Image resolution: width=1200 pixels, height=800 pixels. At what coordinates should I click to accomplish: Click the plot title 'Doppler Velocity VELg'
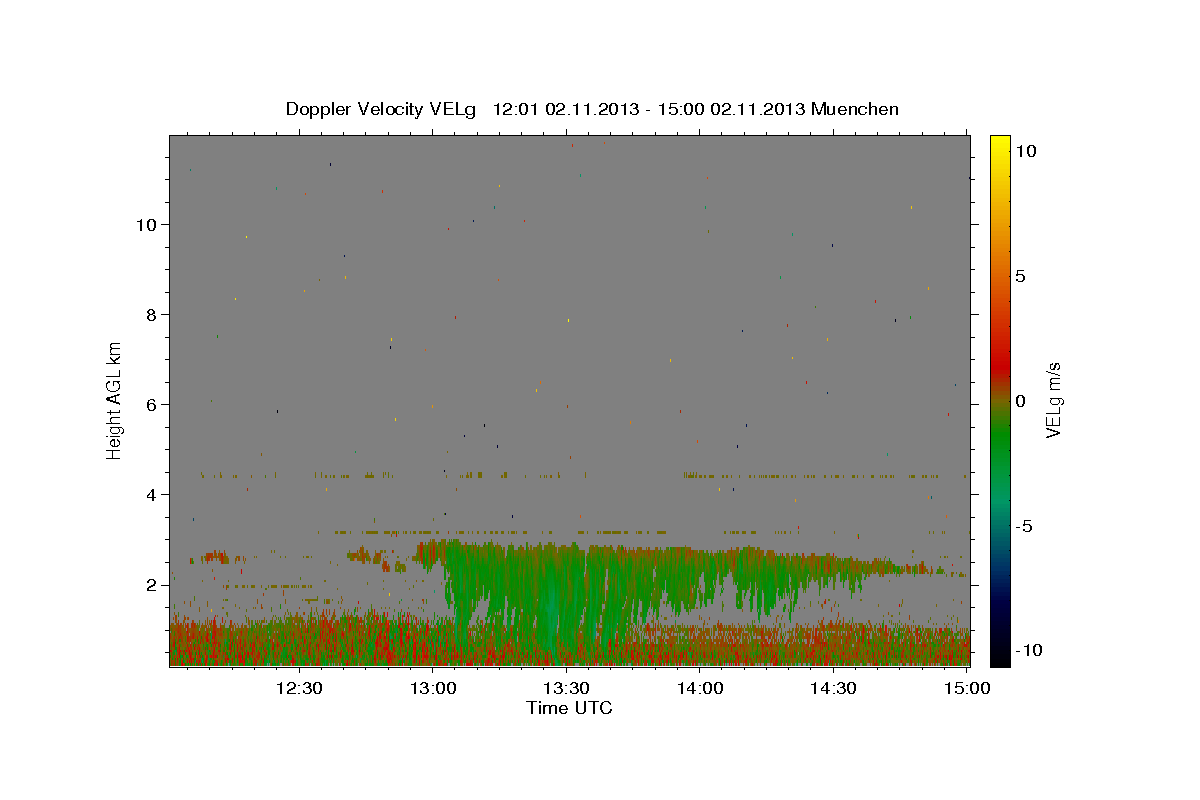point(382,109)
